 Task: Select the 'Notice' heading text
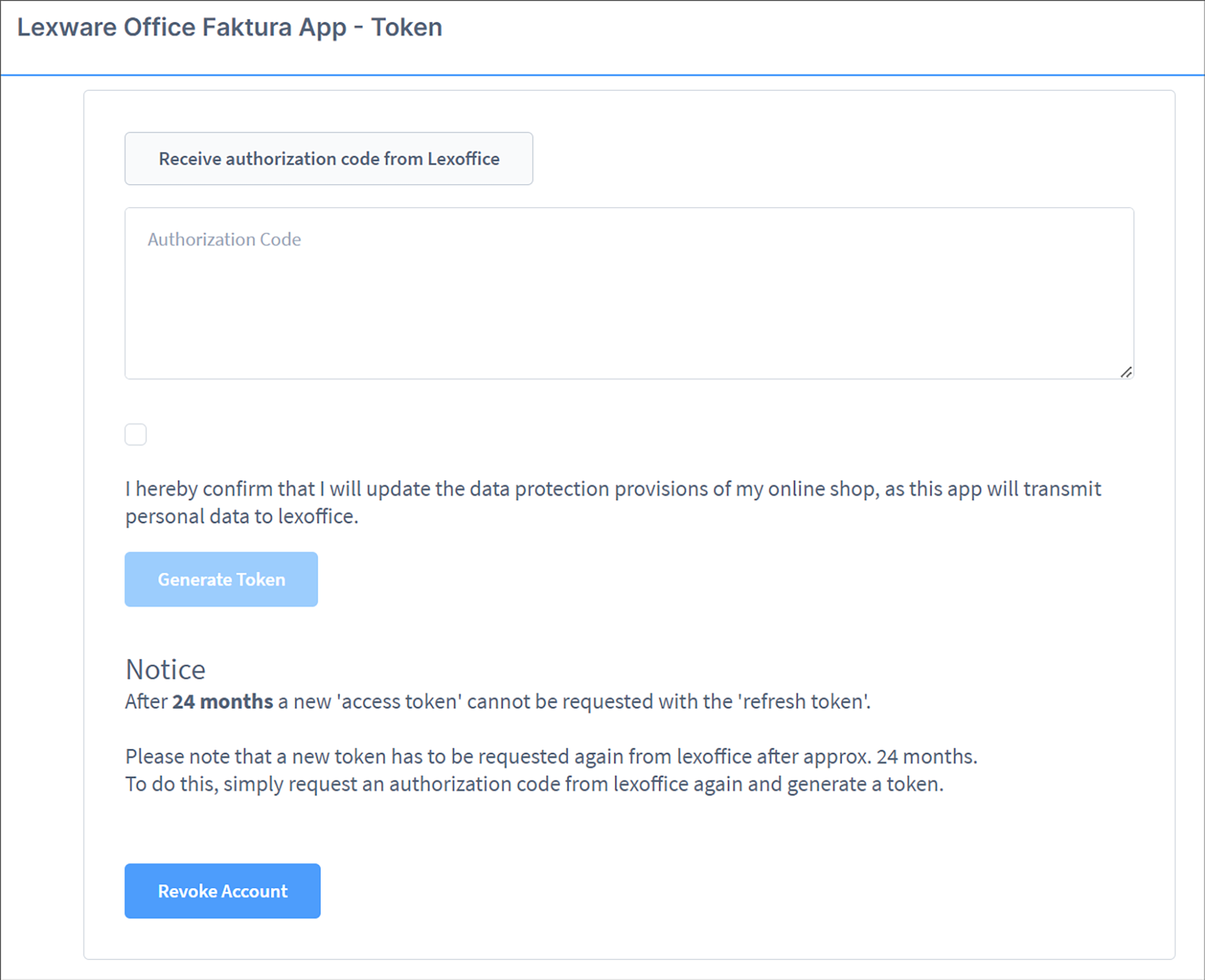(166, 669)
